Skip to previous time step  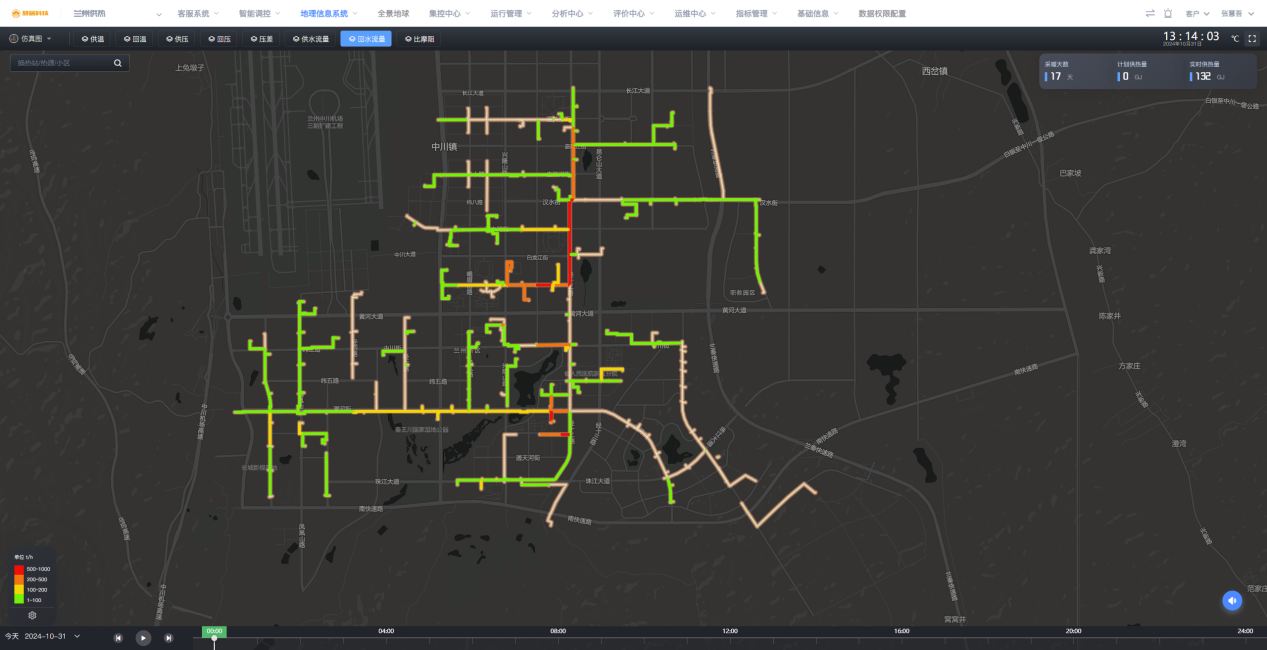[118, 637]
